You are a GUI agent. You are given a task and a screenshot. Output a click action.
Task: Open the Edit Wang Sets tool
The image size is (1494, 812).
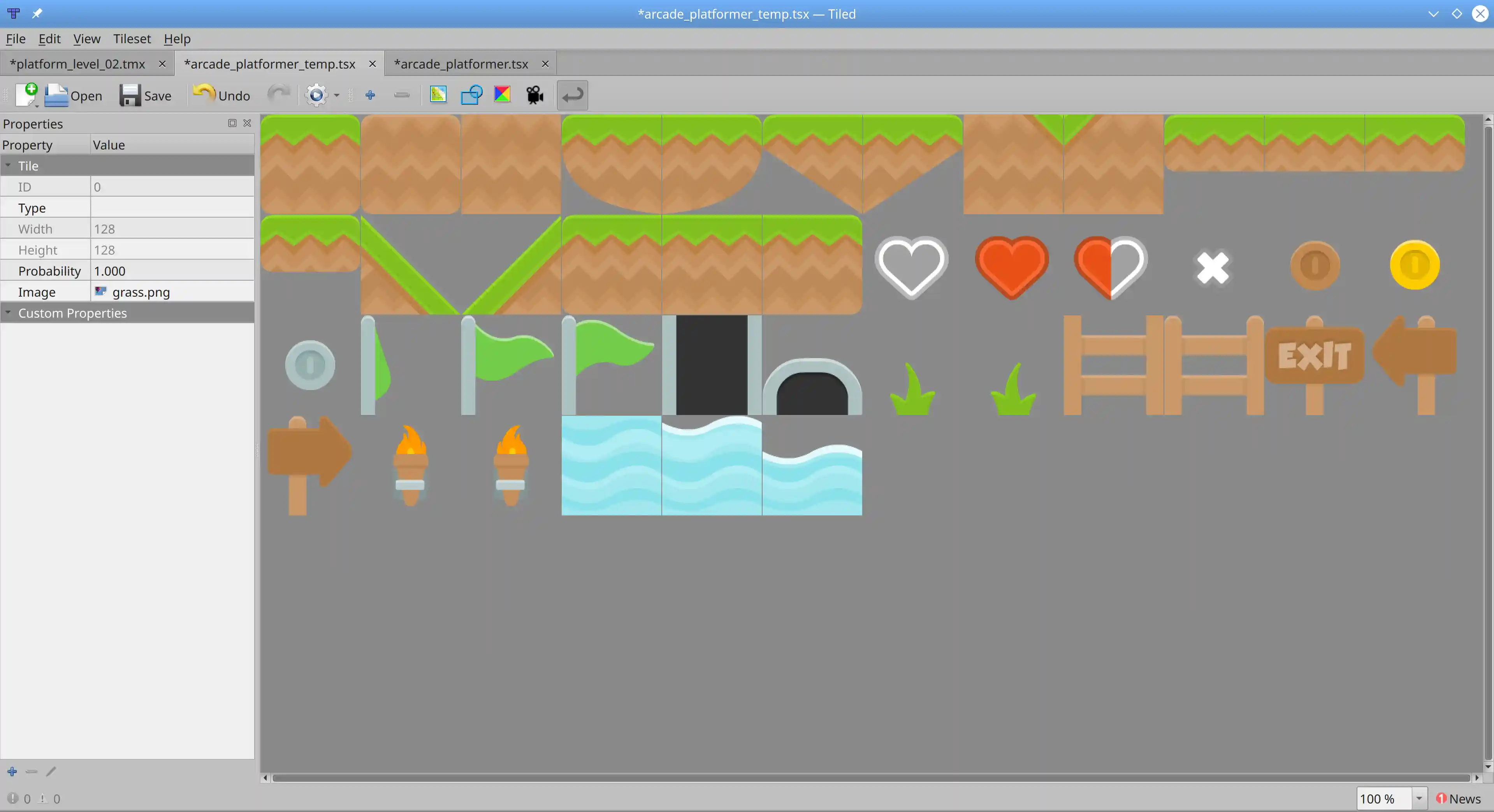[502, 95]
